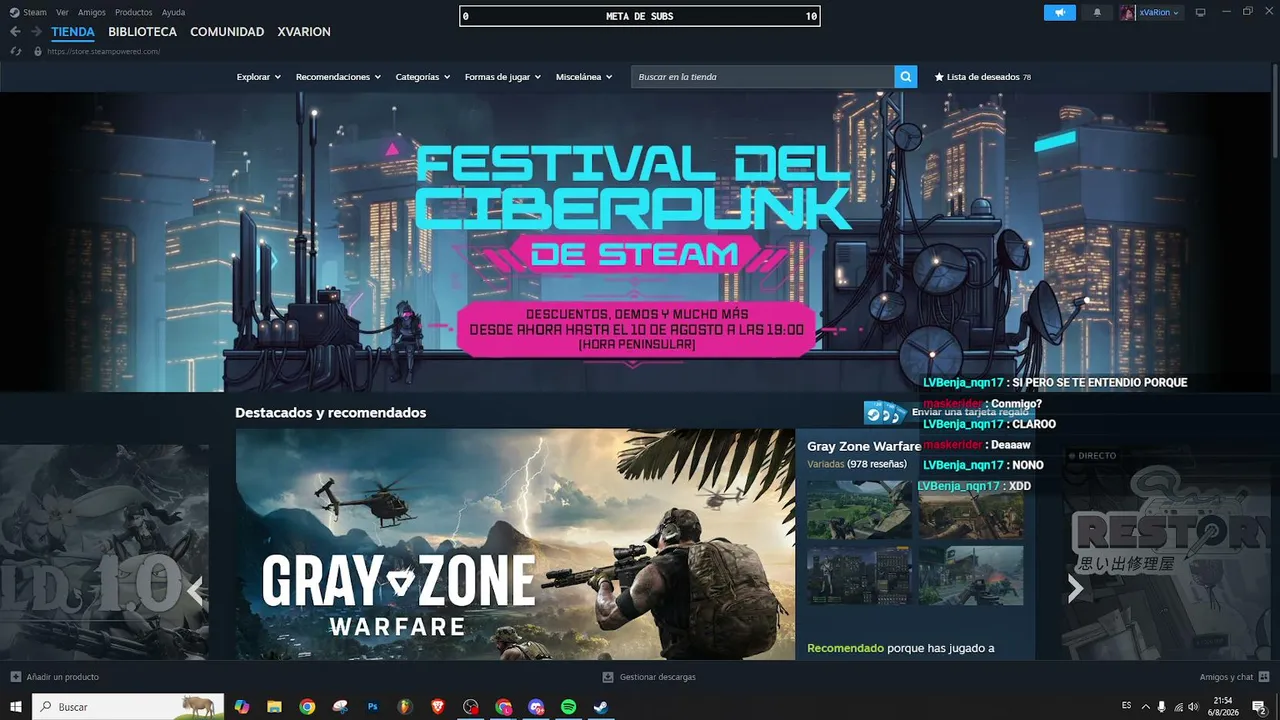
Task: Click the xVaRion profile avatar
Action: (1128, 12)
